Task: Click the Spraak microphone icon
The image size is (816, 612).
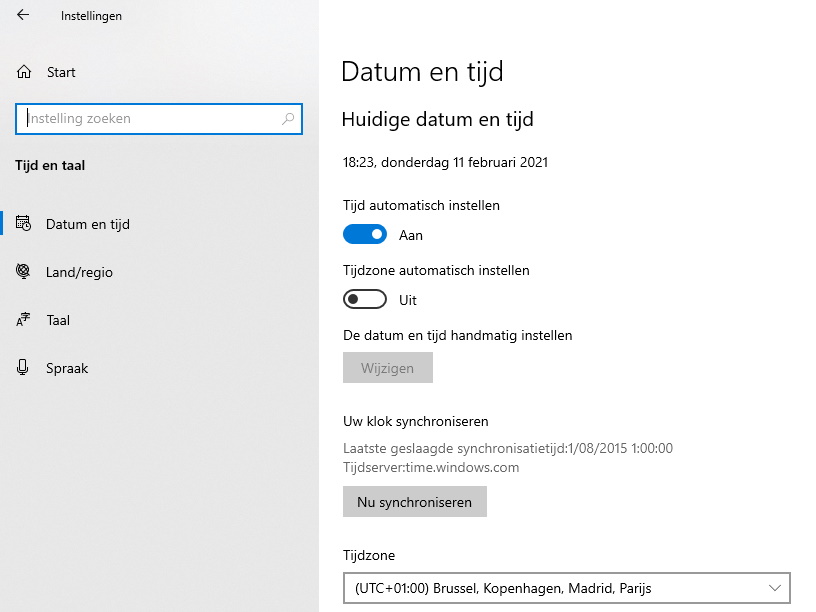Action: 22,367
